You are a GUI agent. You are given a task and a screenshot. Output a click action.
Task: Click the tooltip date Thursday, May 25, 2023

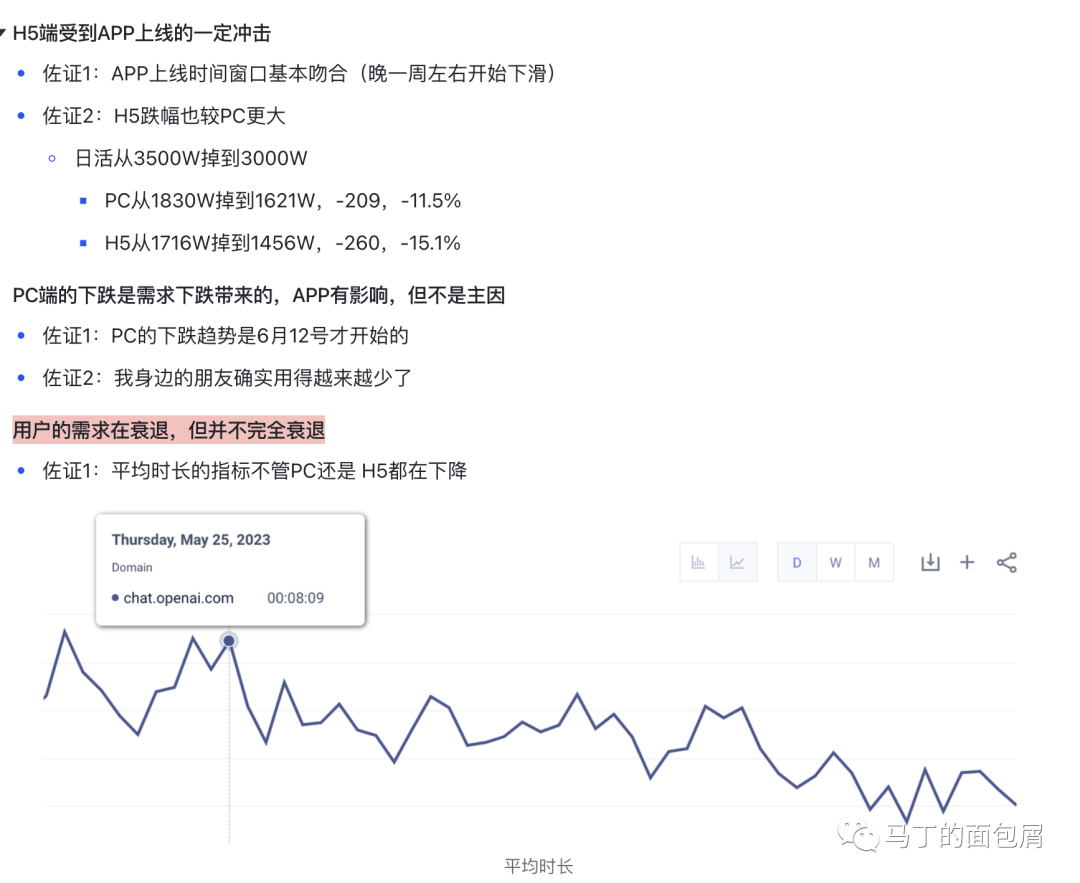(191, 540)
